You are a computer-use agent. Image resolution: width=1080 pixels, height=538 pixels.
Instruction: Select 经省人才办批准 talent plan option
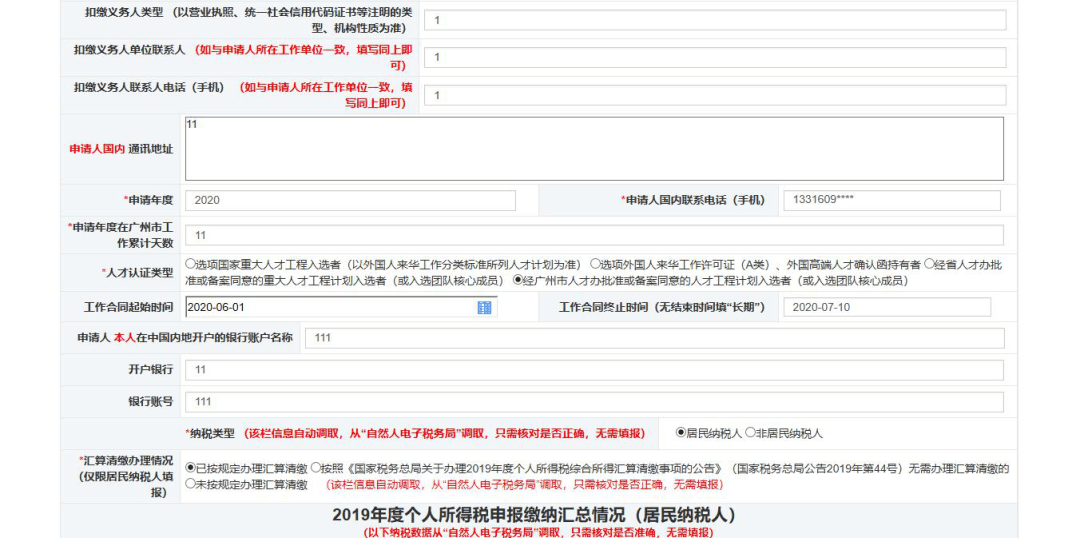929,264
